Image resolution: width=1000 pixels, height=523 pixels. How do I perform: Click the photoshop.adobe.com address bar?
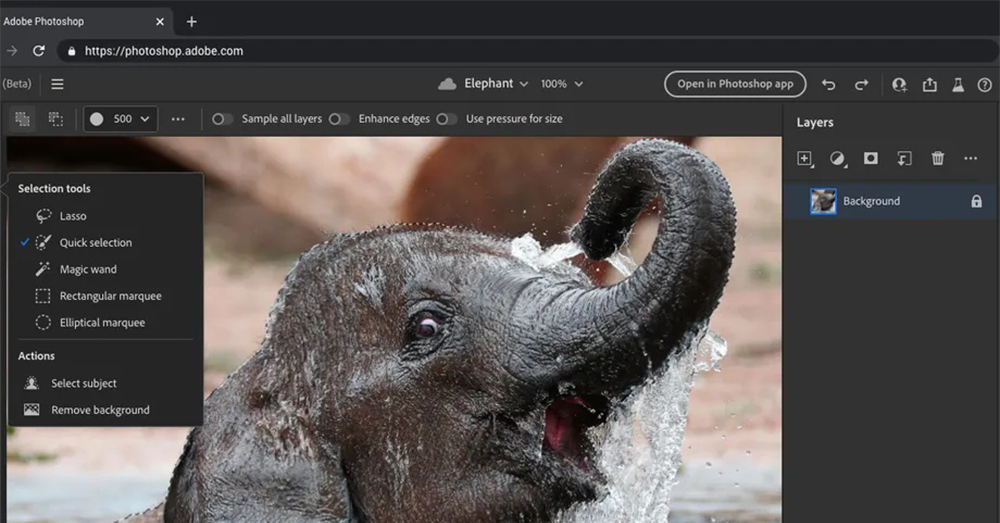coord(527,51)
